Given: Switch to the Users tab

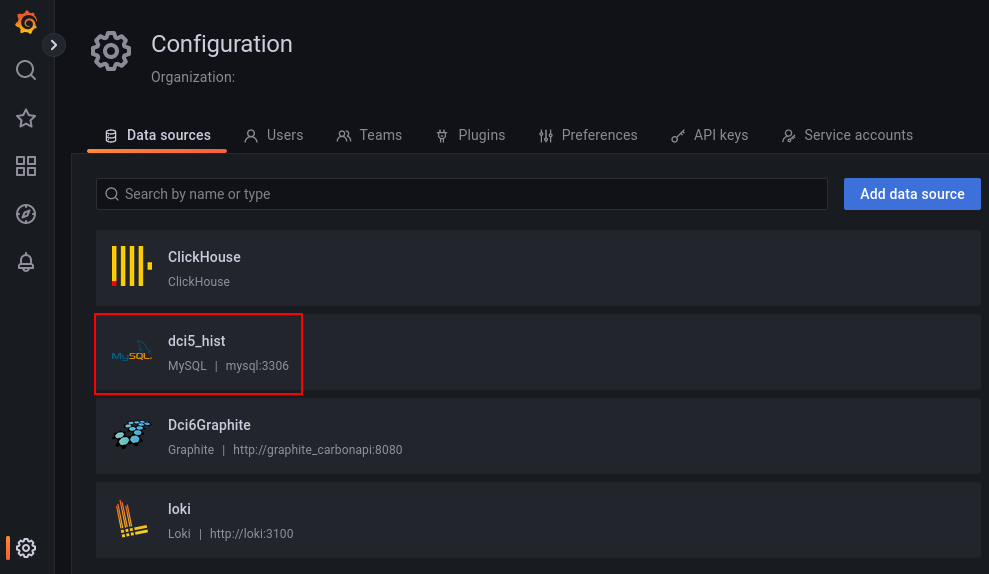Looking at the screenshot, I should pyautogui.click(x=274, y=135).
